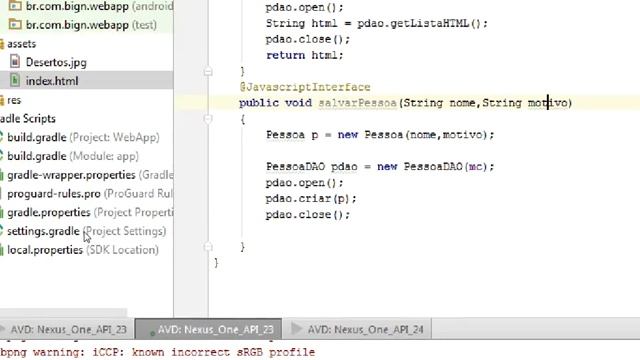640x360 pixels.
Task: Select the assets folder
Action: 22,44
